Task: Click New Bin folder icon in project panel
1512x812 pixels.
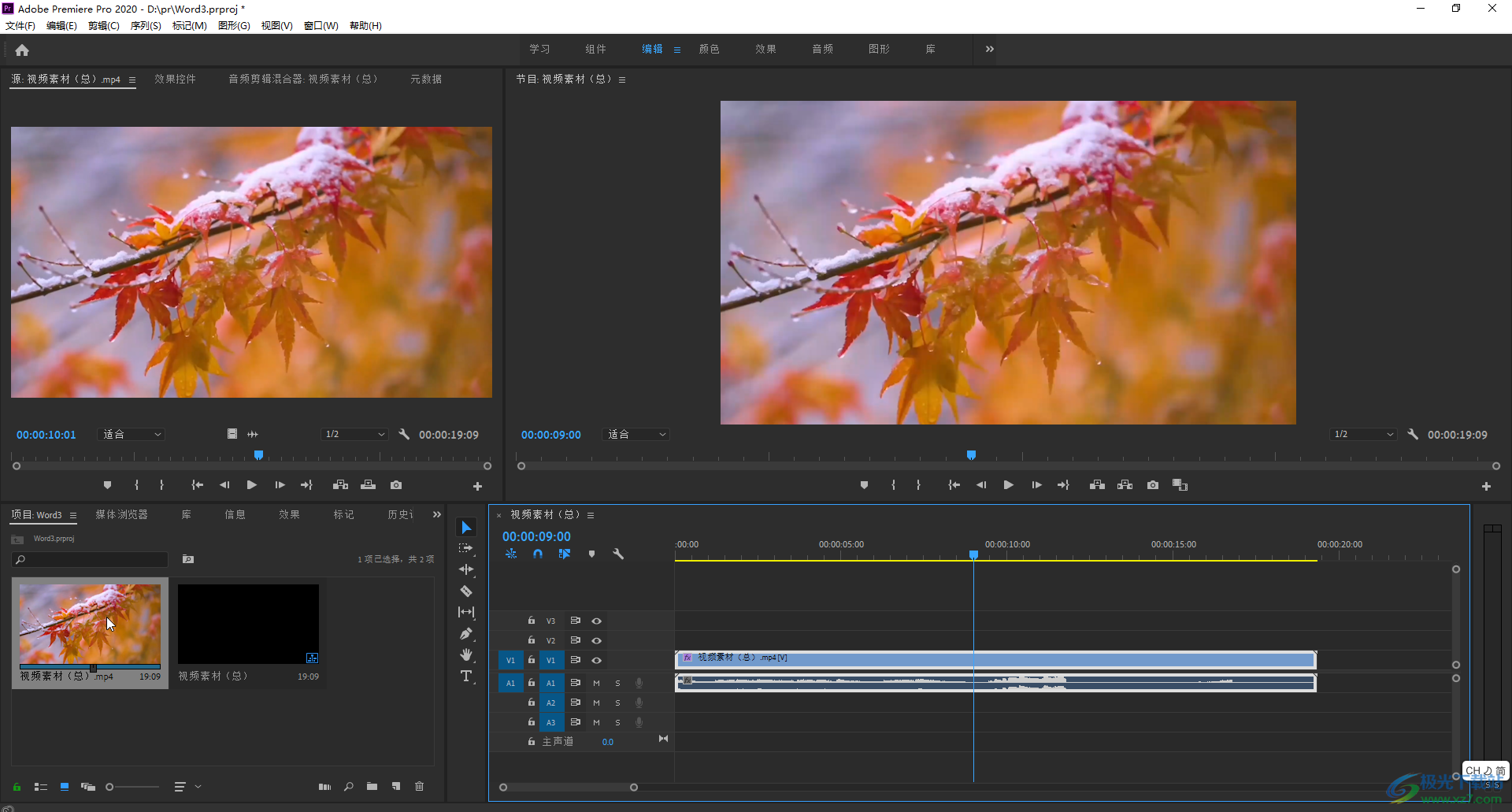Action: click(x=372, y=786)
